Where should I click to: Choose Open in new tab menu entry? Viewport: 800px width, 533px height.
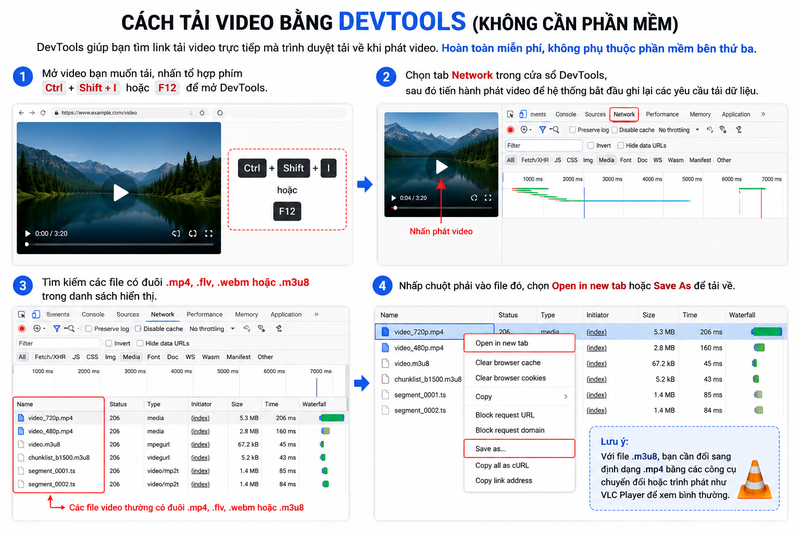[x=519, y=343]
